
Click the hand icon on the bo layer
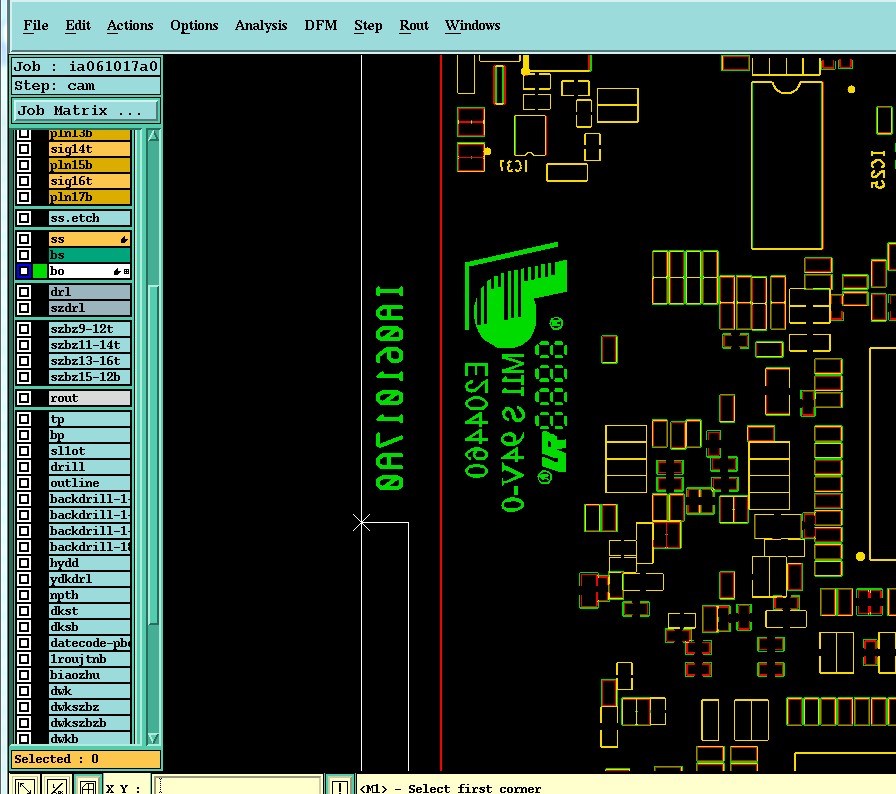117,271
